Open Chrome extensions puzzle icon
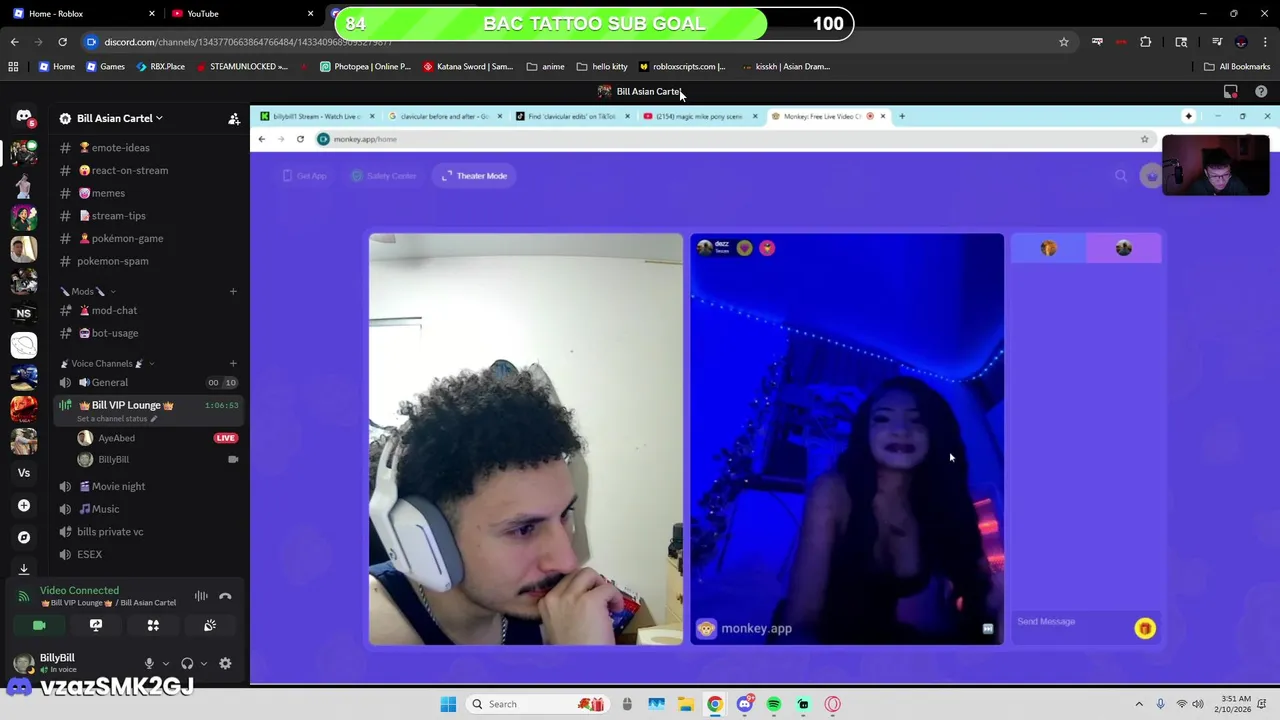Image resolution: width=1280 pixels, height=720 pixels. pos(1146,42)
